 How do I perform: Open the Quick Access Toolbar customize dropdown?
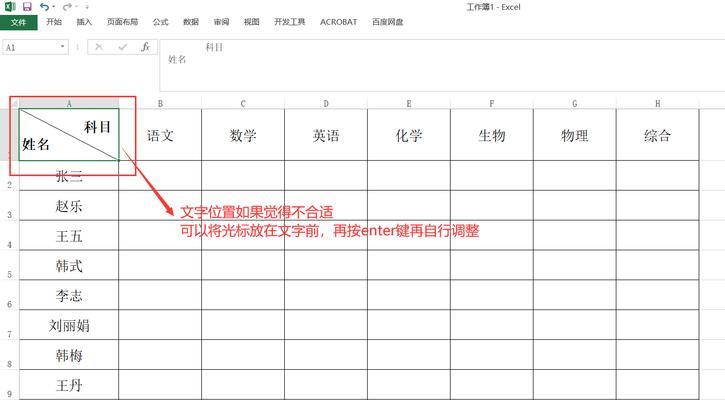click(86, 7)
